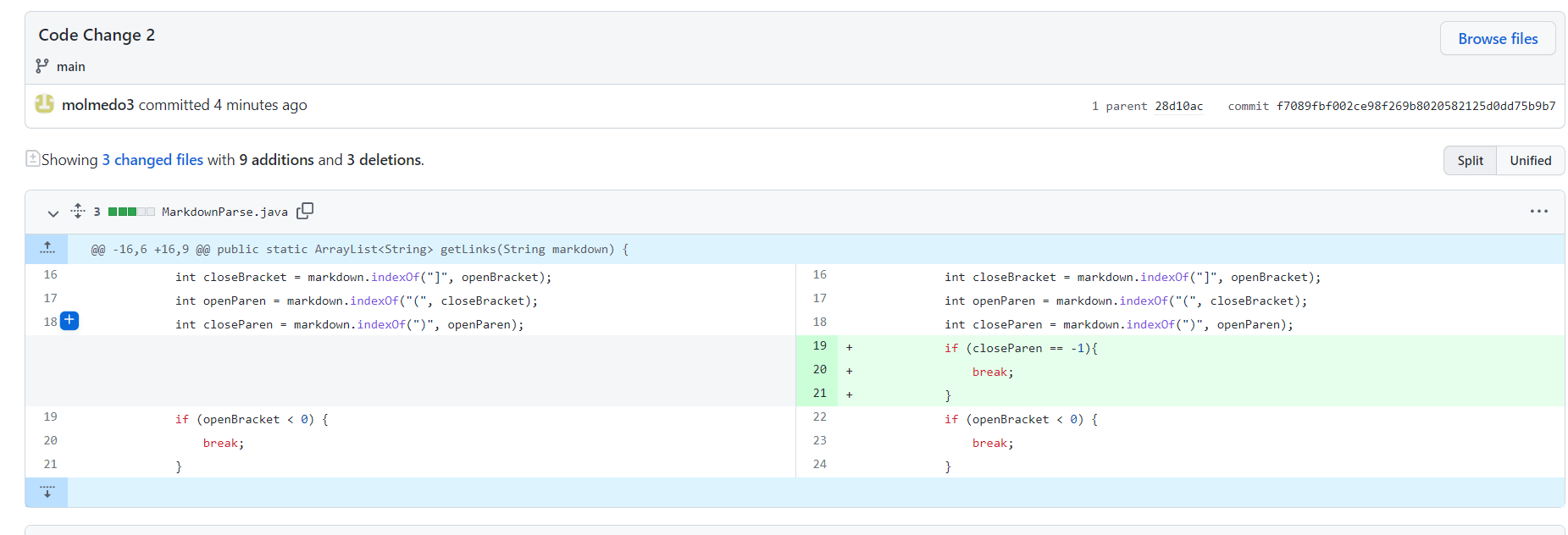Viewport: 1568px width, 535px height.
Task: Open the three-dot file options menu
Action: (1538, 212)
